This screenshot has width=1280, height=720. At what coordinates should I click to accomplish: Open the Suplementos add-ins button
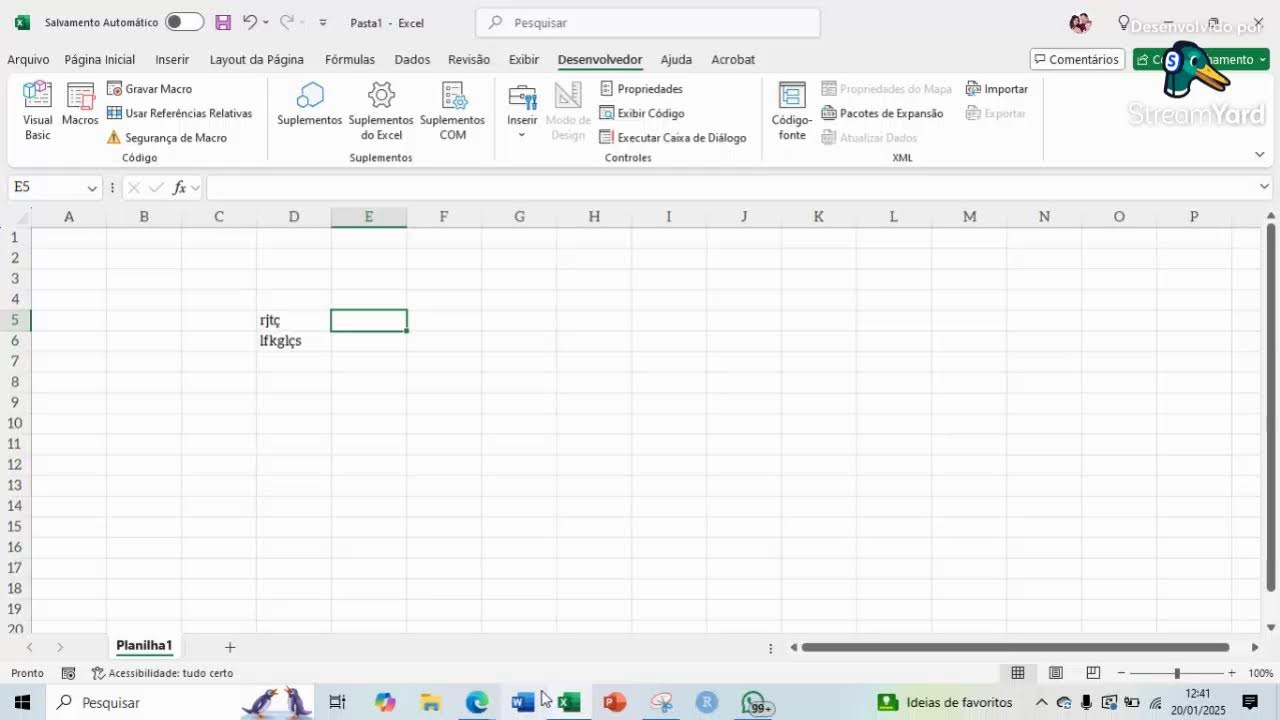(x=310, y=105)
